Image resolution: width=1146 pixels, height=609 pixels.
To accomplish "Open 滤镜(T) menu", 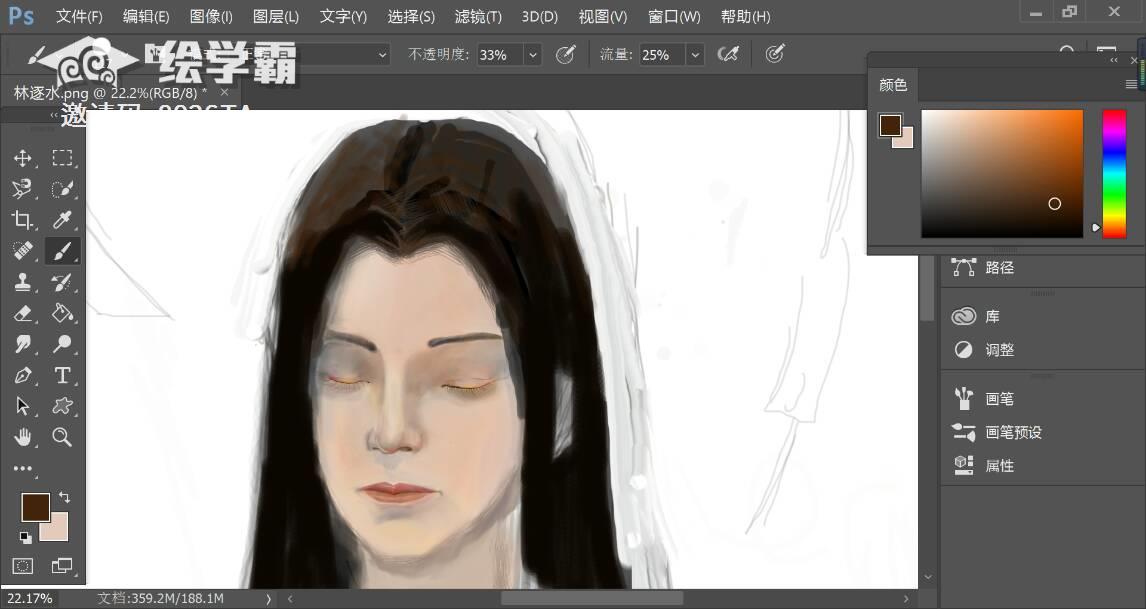I will tap(478, 16).
